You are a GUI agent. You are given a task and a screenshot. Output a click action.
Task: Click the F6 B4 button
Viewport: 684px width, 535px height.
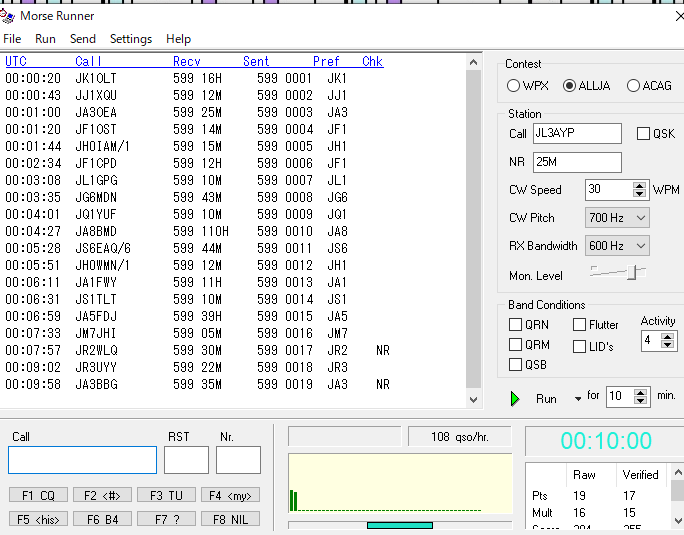click(102, 519)
